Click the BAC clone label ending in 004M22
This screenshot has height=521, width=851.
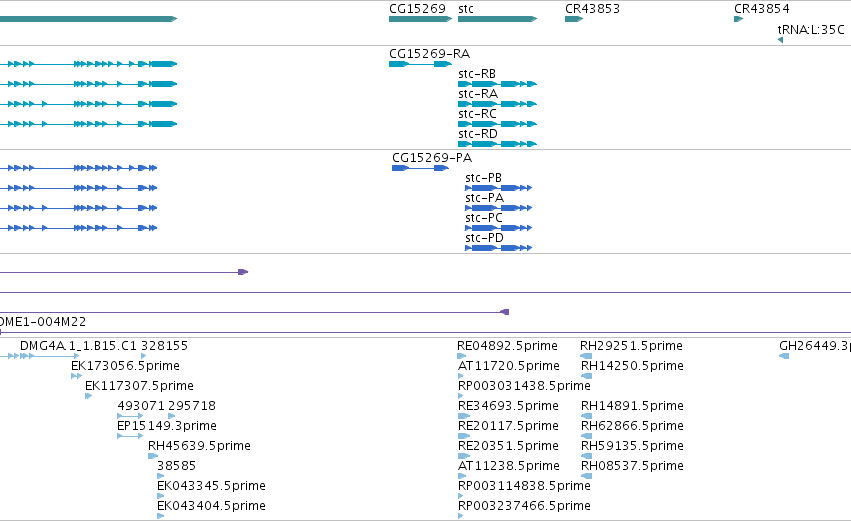coord(43,322)
